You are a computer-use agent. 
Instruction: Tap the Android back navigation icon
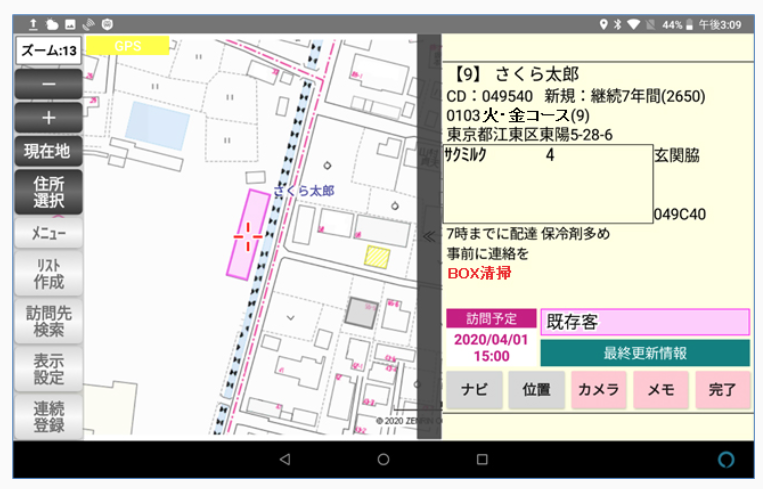click(x=284, y=459)
